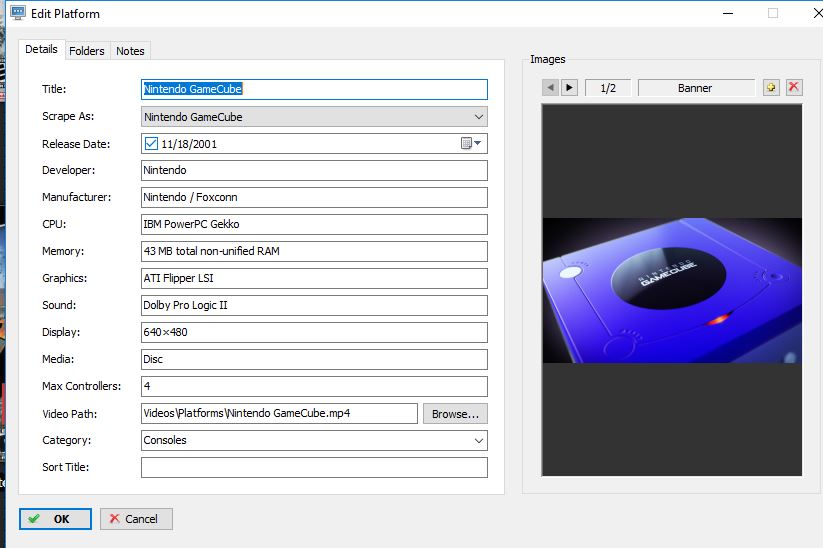
Task: Confirm changes with the OK button
Action: click(55, 519)
